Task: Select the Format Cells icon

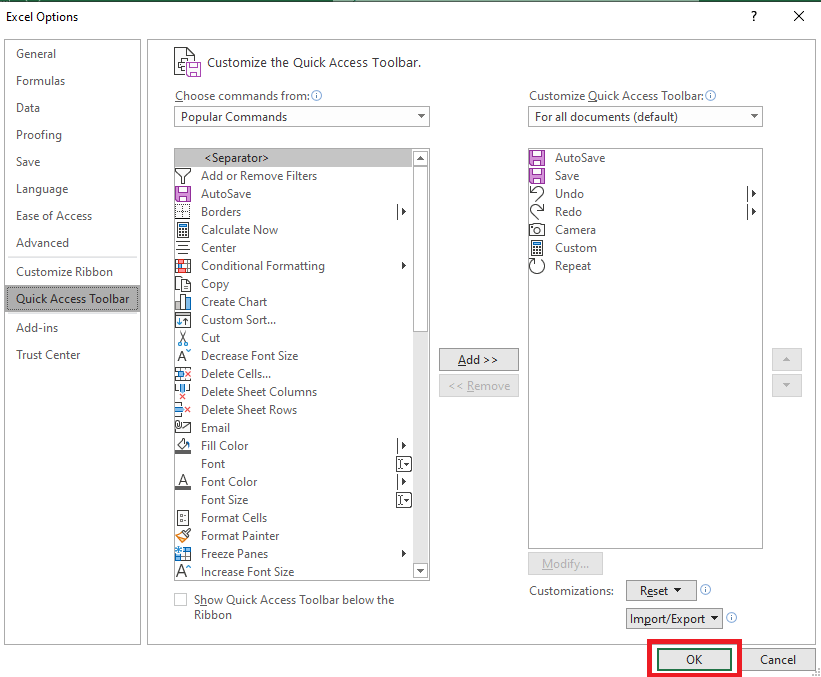Action: click(183, 518)
